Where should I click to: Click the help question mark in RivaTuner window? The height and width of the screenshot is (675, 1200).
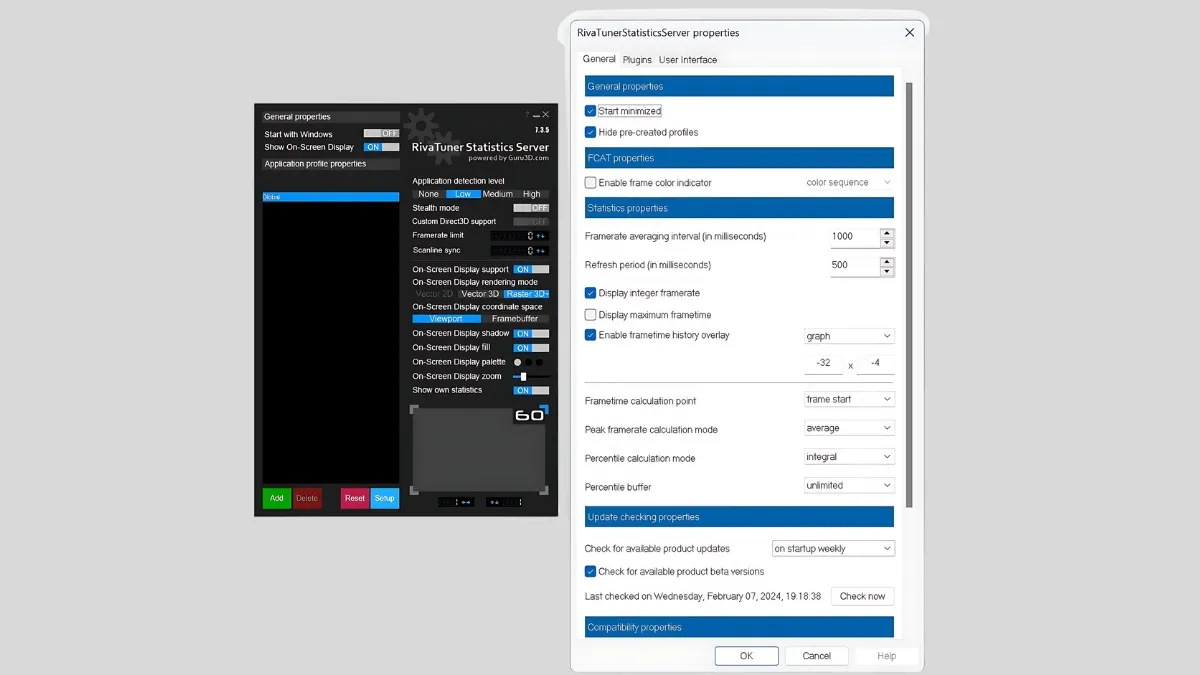[x=527, y=115]
